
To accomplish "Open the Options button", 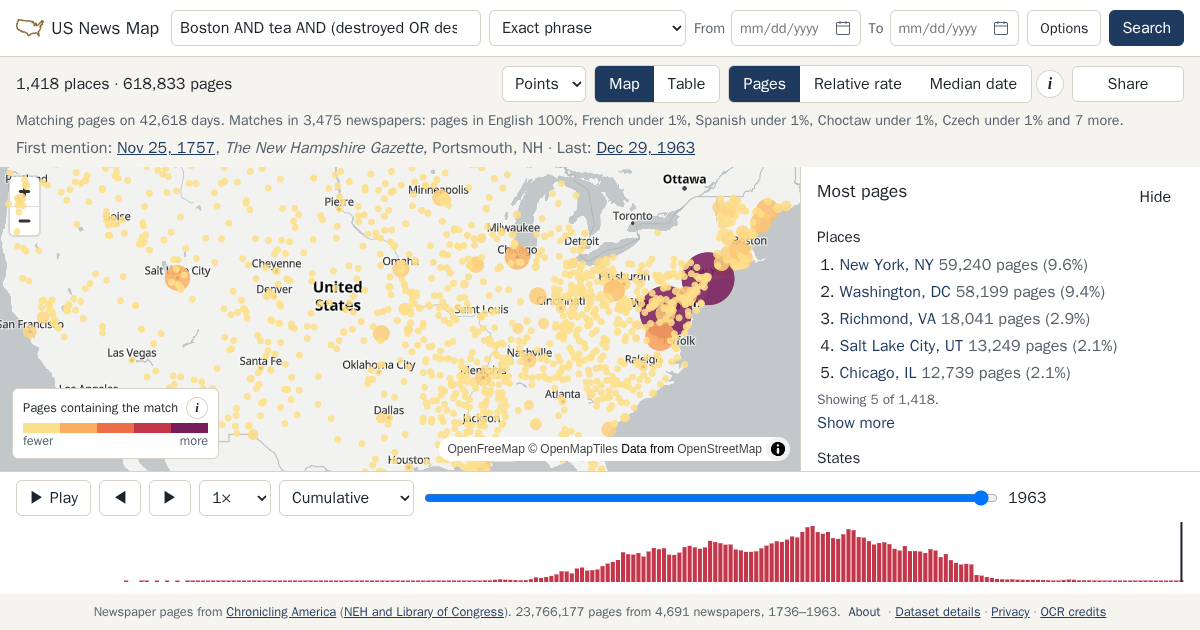I will (x=1064, y=28).
